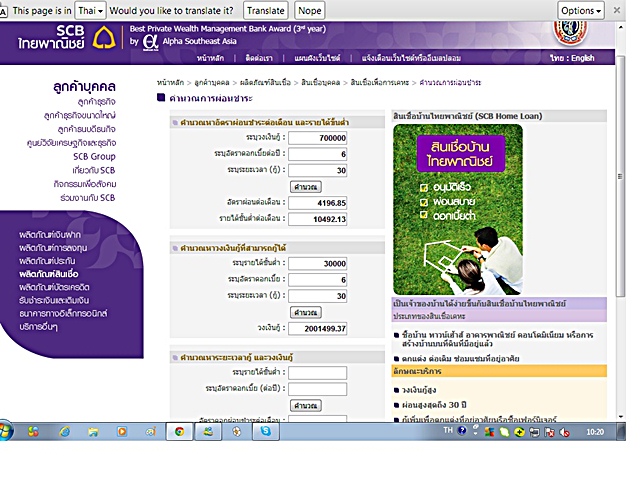Select ผลิตภัณฑ์การลงทุน in the purple menu
The width and height of the screenshot is (640, 480).
53,248
